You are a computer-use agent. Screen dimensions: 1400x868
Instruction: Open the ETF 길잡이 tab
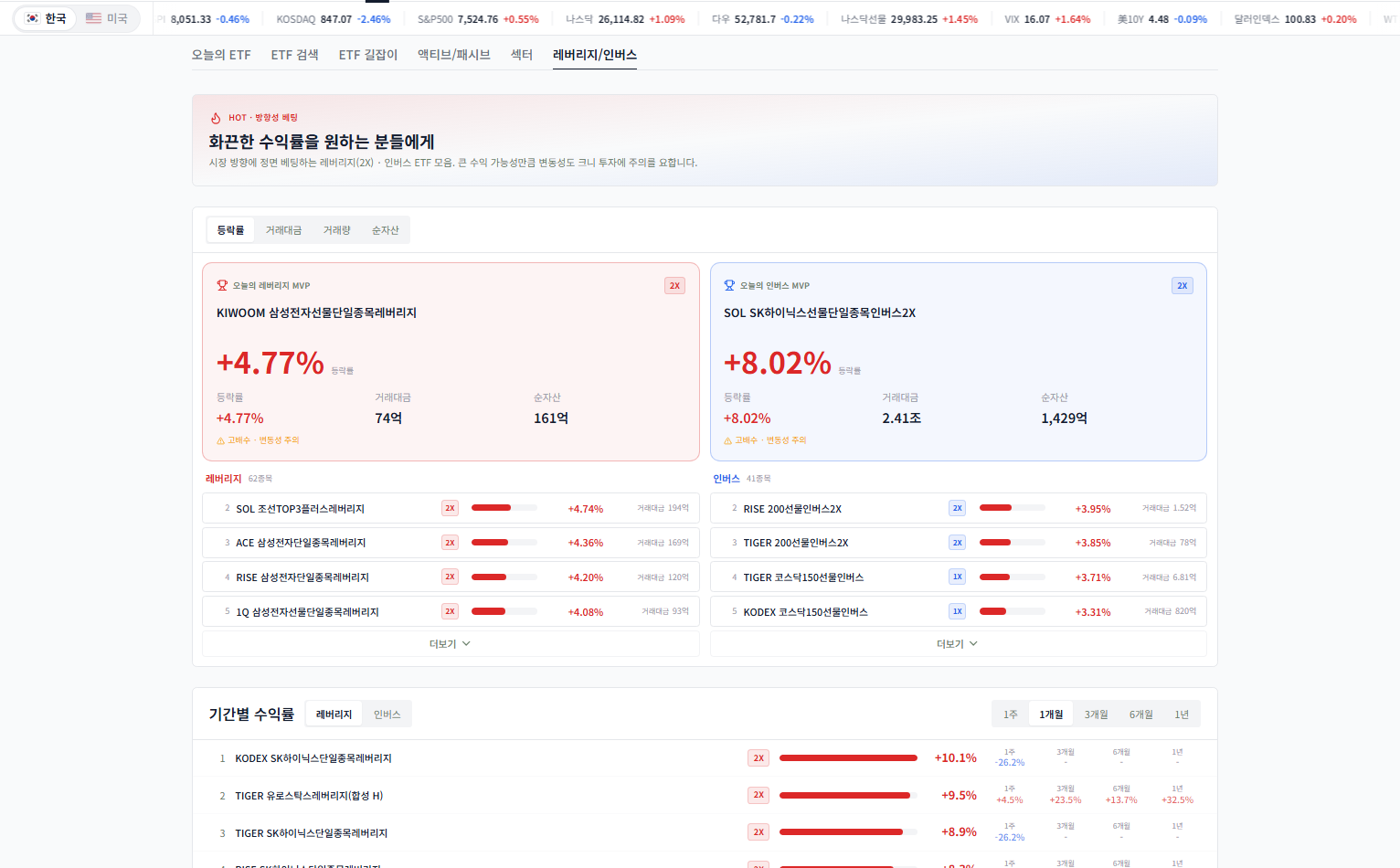click(368, 55)
